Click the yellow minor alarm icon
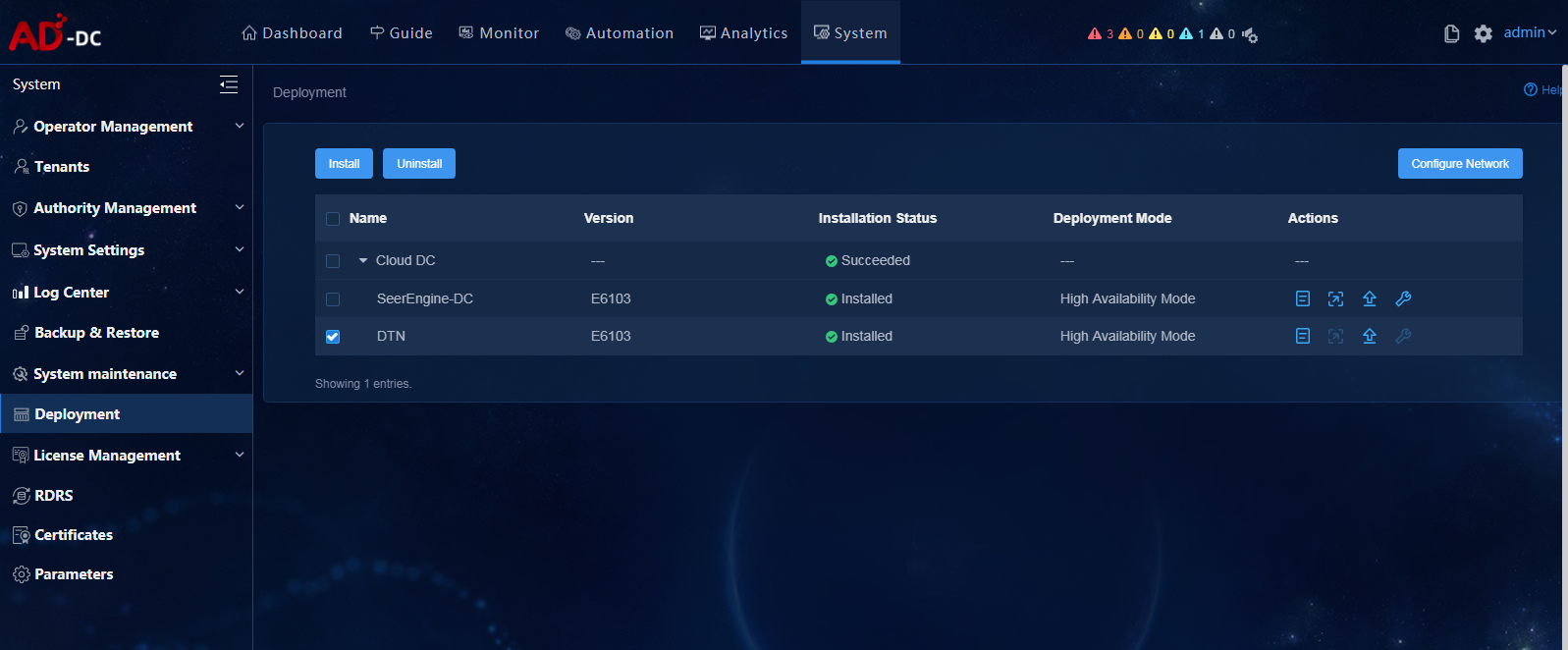Viewport: 1568px width, 650px height. coord(1156,33)
